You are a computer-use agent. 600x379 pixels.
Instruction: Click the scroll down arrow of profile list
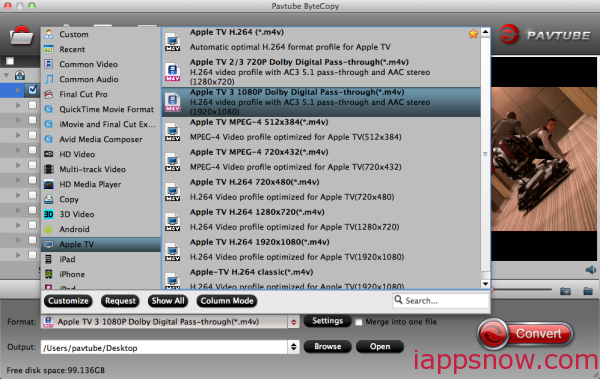(x=486, y=284)
